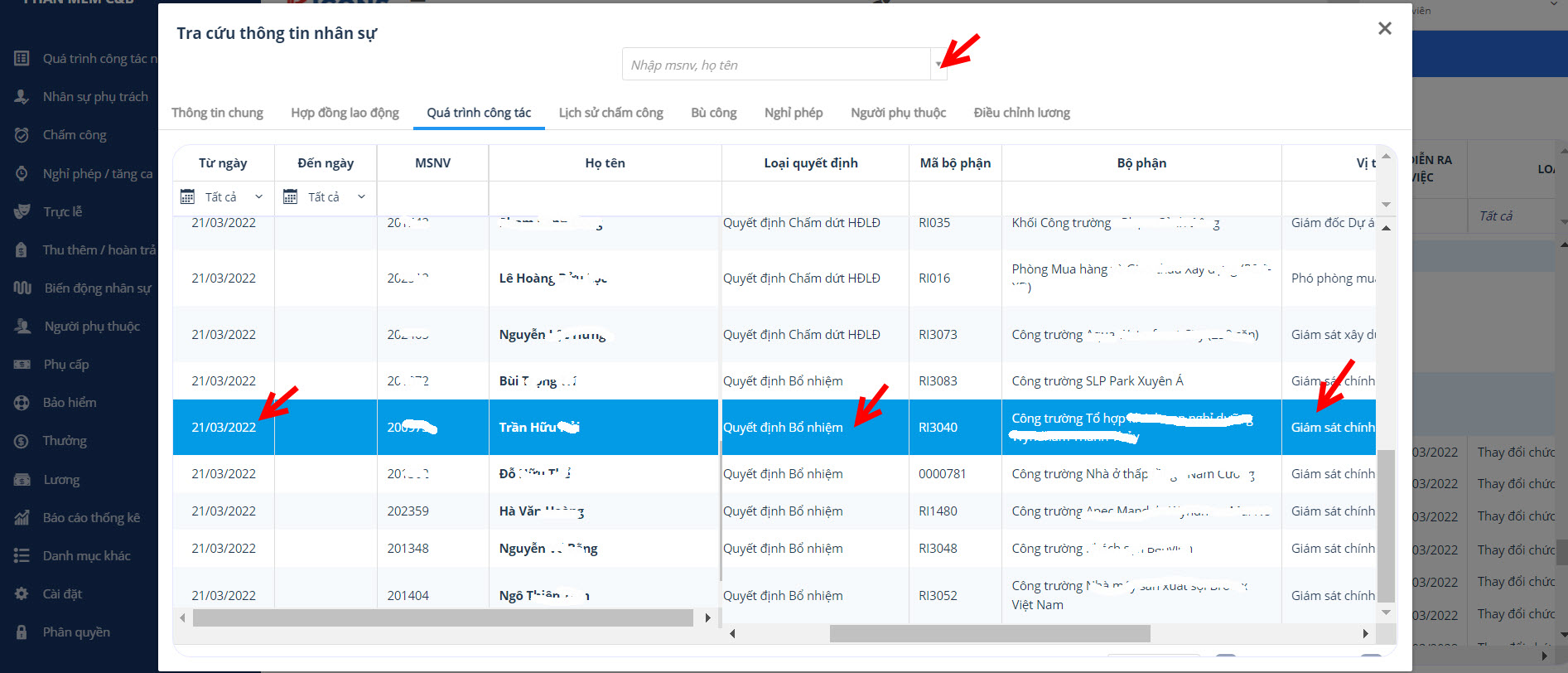The height and width of the screenshot is (673, 1568).
Task: Select the Điều chỉnh lương tab
Action: (x=1021, y=113)
